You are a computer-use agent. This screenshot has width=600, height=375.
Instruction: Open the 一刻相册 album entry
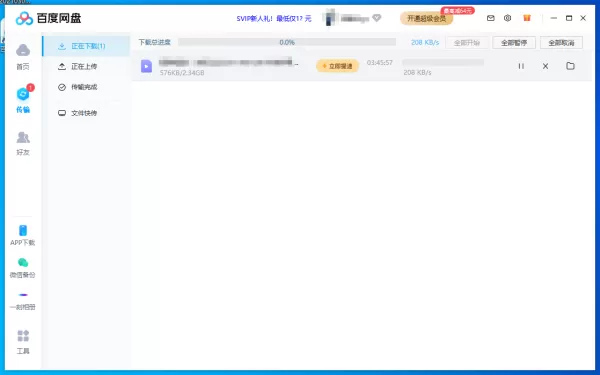click(x=23, y=301)
